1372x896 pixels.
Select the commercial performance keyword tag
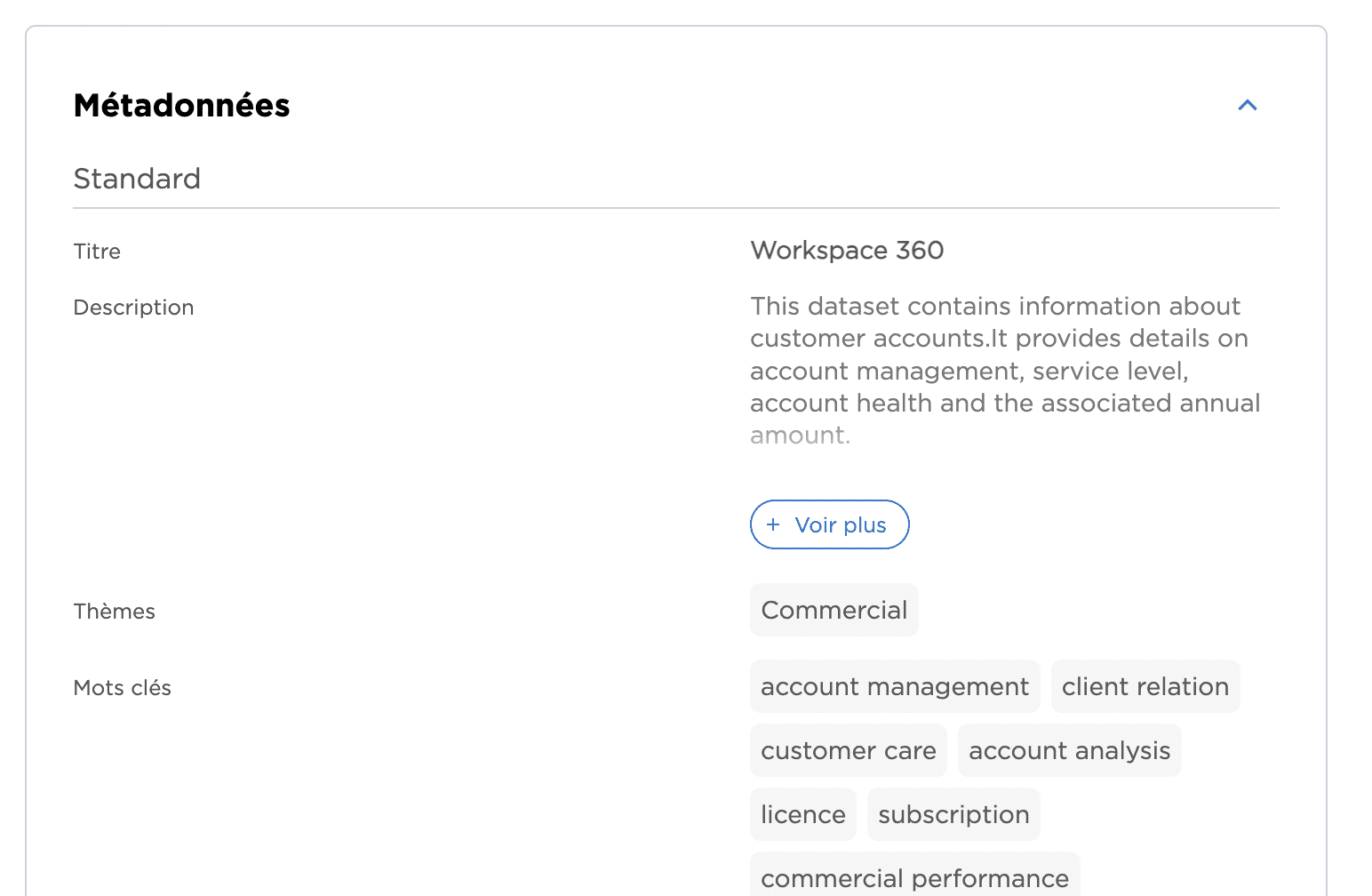(914, 876)
